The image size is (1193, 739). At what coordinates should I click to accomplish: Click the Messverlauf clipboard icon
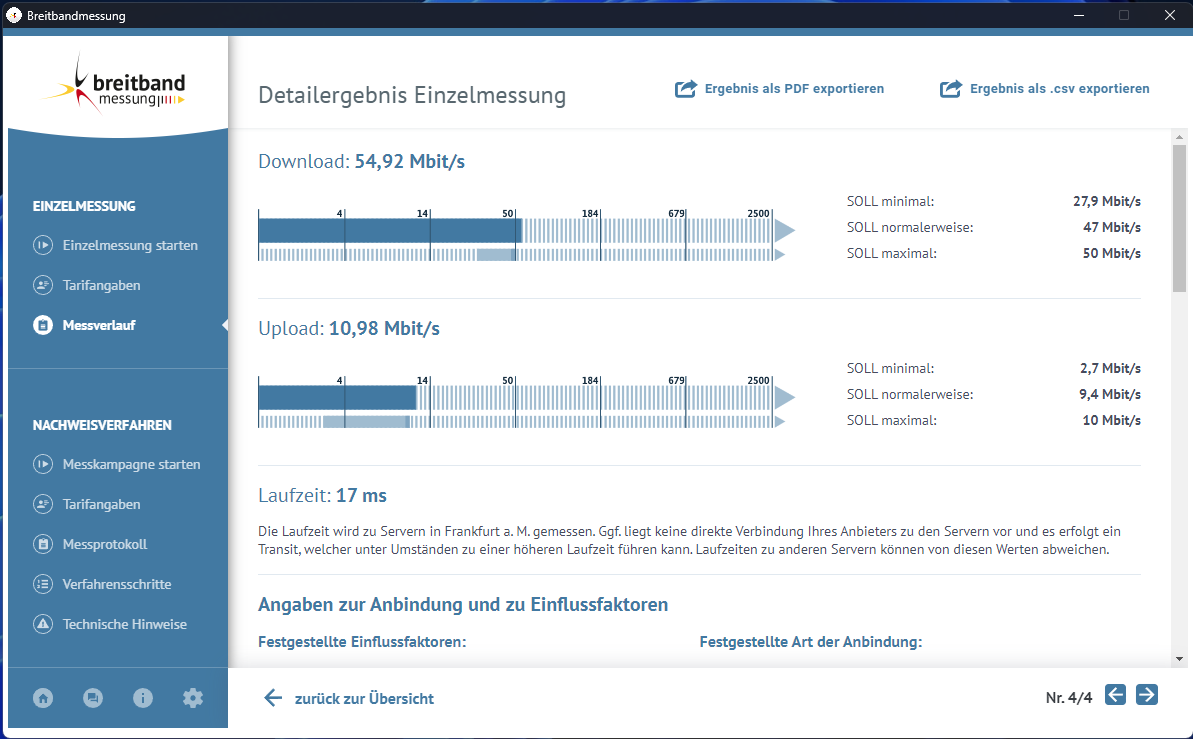tap(43, 325)
